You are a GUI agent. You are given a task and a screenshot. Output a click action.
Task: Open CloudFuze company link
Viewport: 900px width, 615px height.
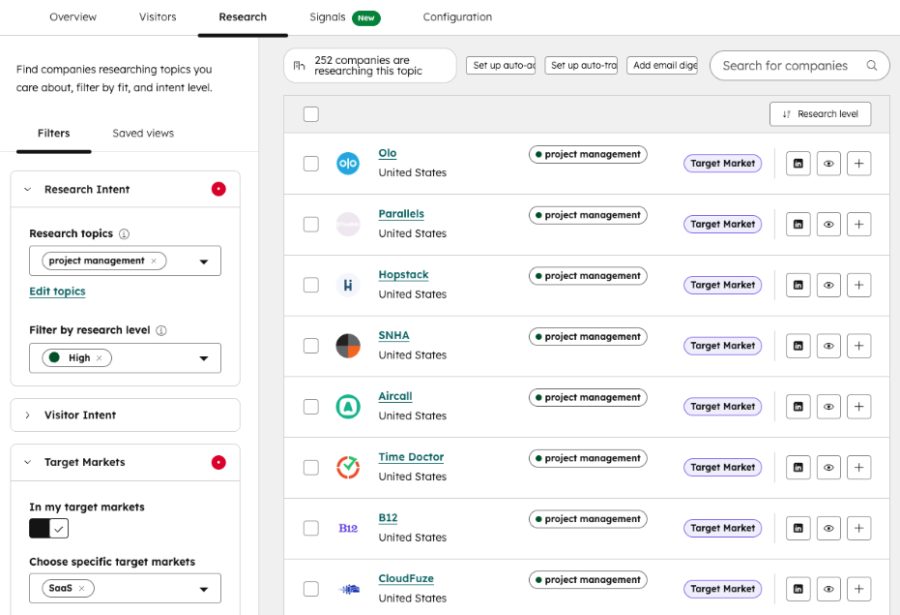(406, 578)
